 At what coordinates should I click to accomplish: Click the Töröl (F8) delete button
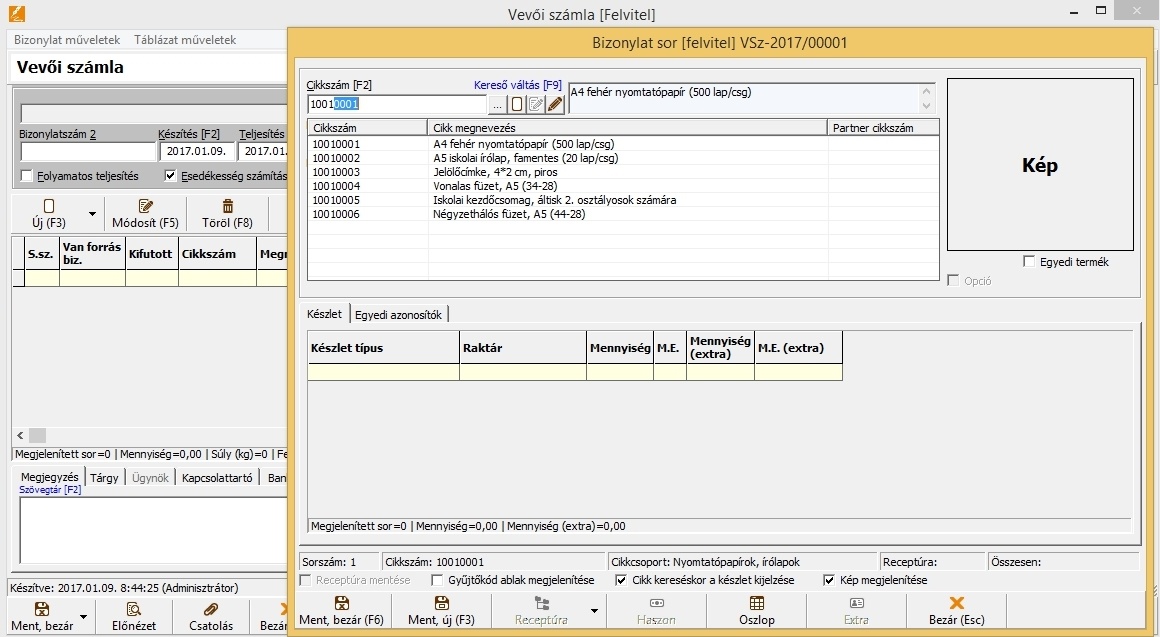tap(227, 214)
